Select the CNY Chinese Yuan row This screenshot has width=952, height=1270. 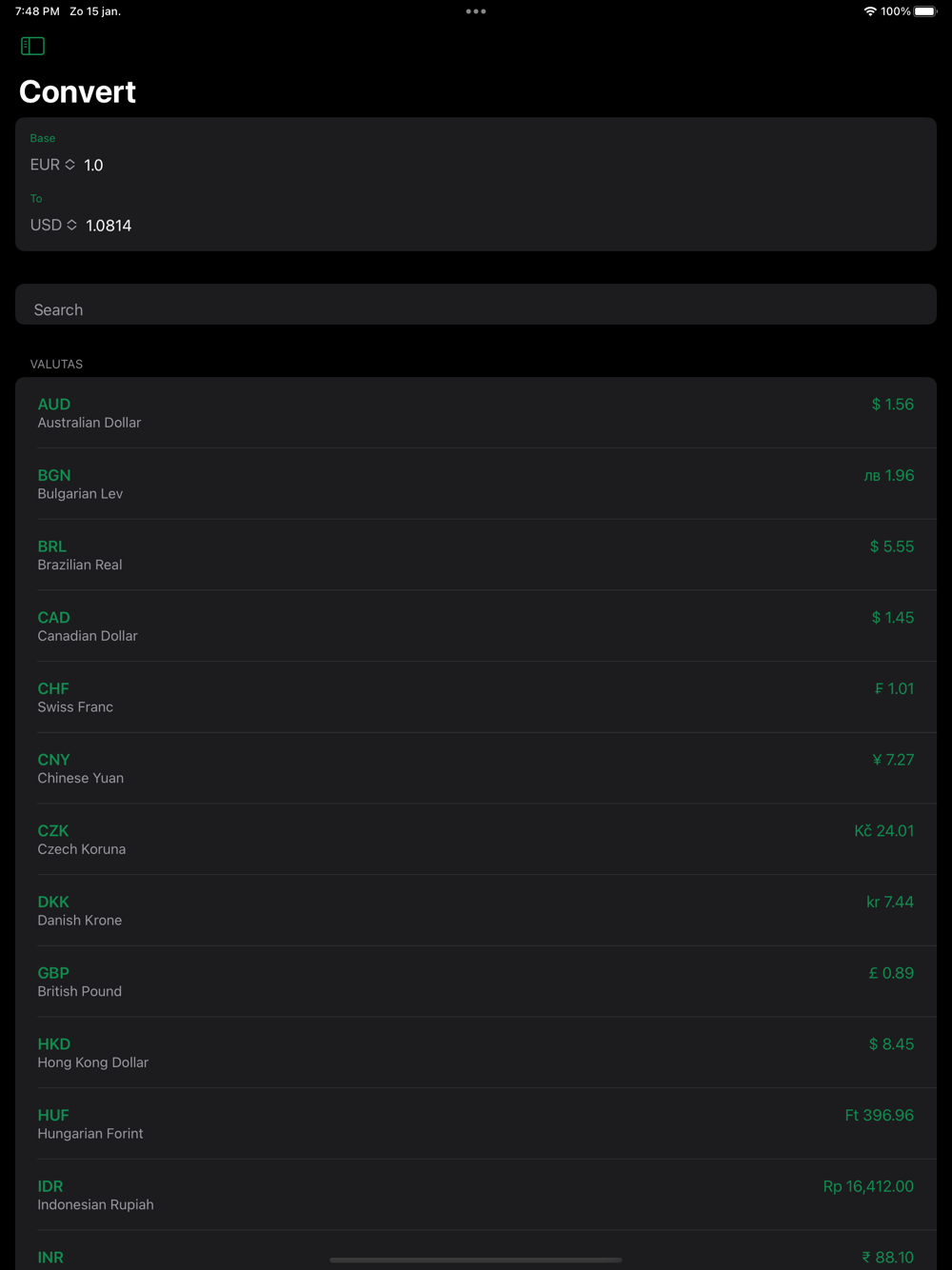476,768
